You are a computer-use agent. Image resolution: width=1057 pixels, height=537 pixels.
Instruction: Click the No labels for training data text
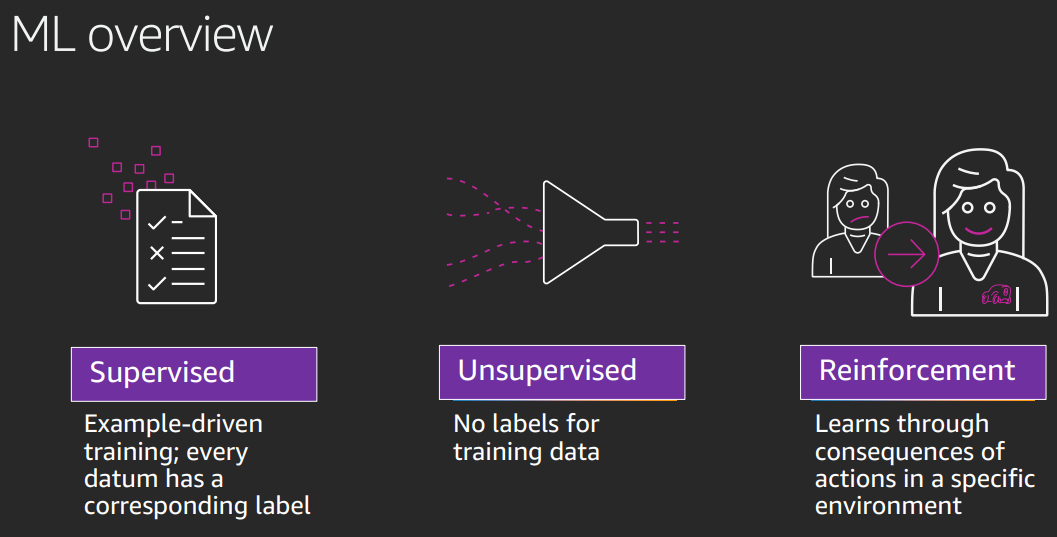click(526, 437)
